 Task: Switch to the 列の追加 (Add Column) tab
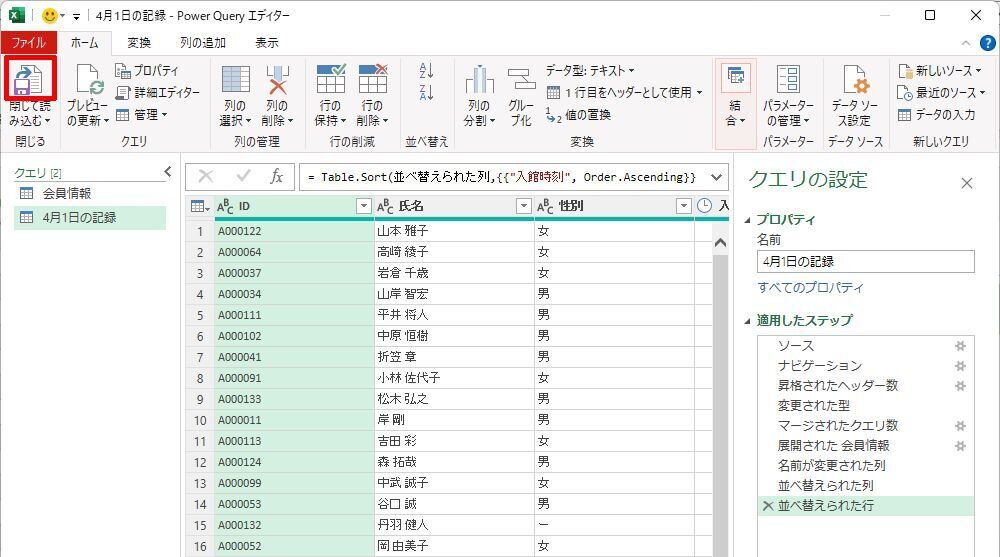pyautogui.click(x=203, y=43)
